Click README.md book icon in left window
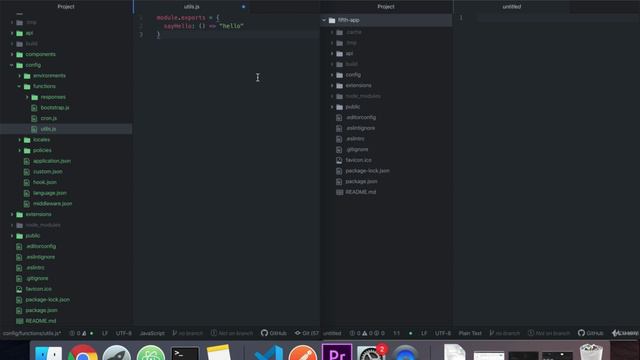Screen dimensions: 640x360 click(19, 321)
